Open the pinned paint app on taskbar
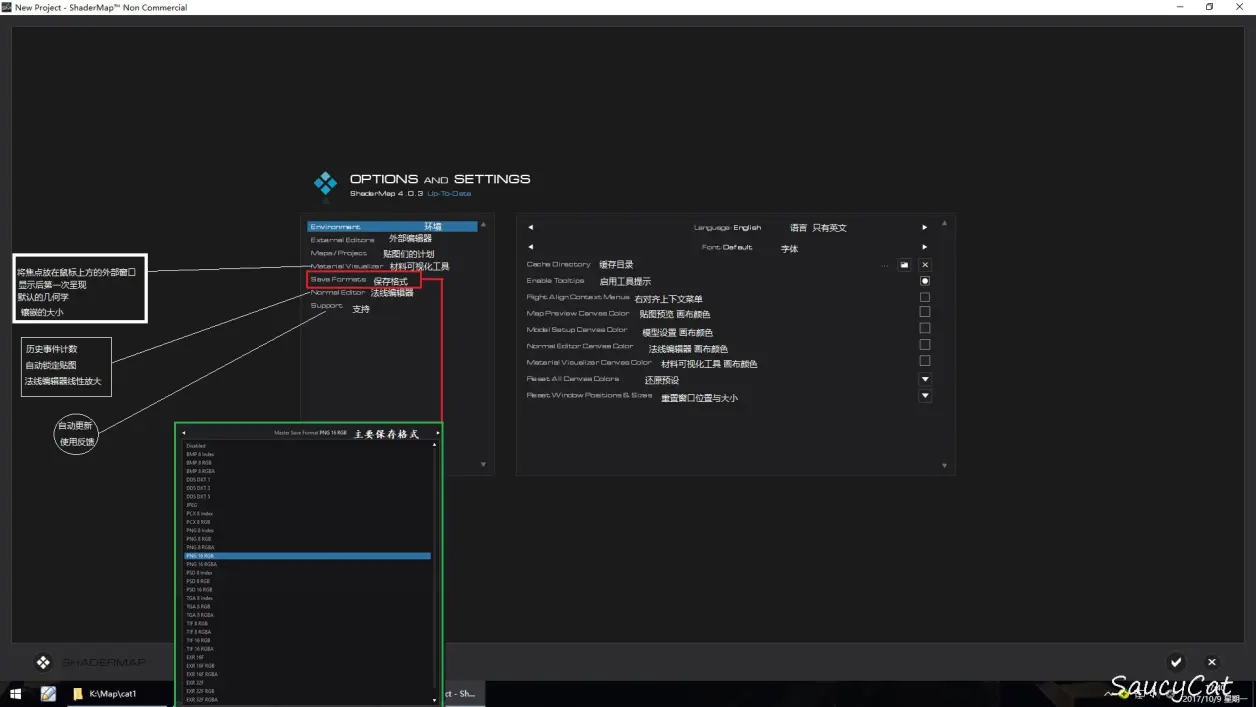 coord(48,693)
